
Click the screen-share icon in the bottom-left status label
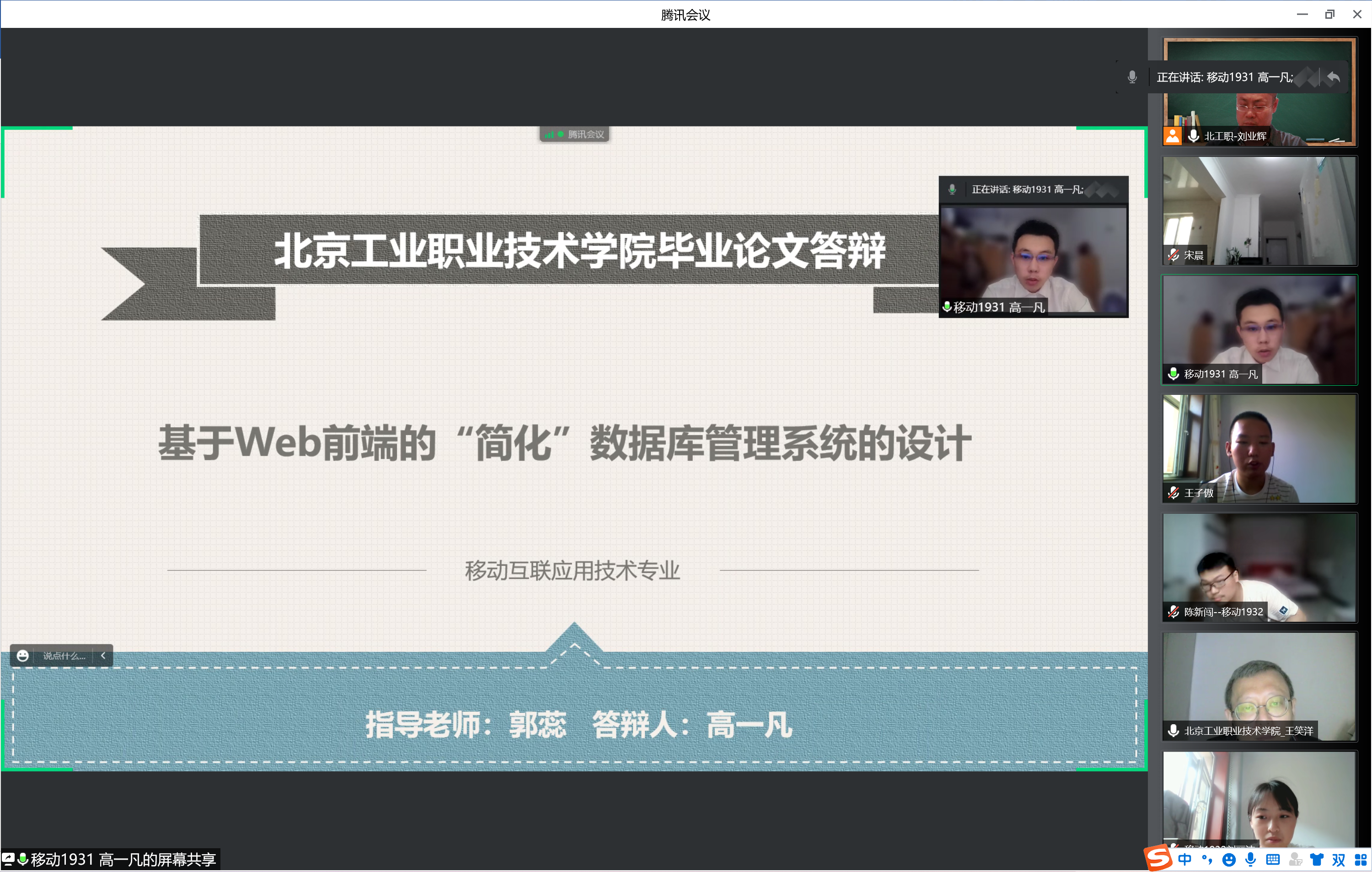(9, 860)
